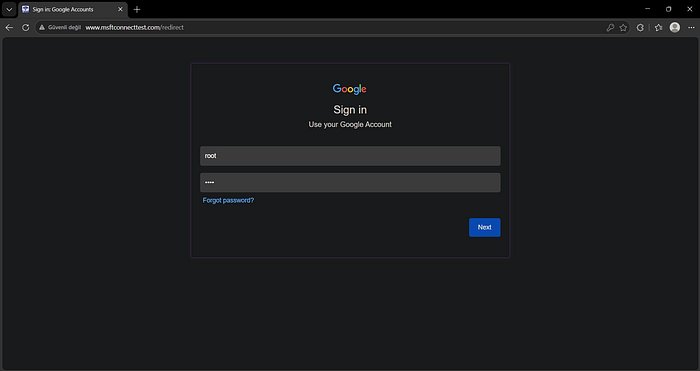Screen dimensions: 700x371
Task: Click the address bar URL msftconnecttest.com
Action: pos(134,27)
